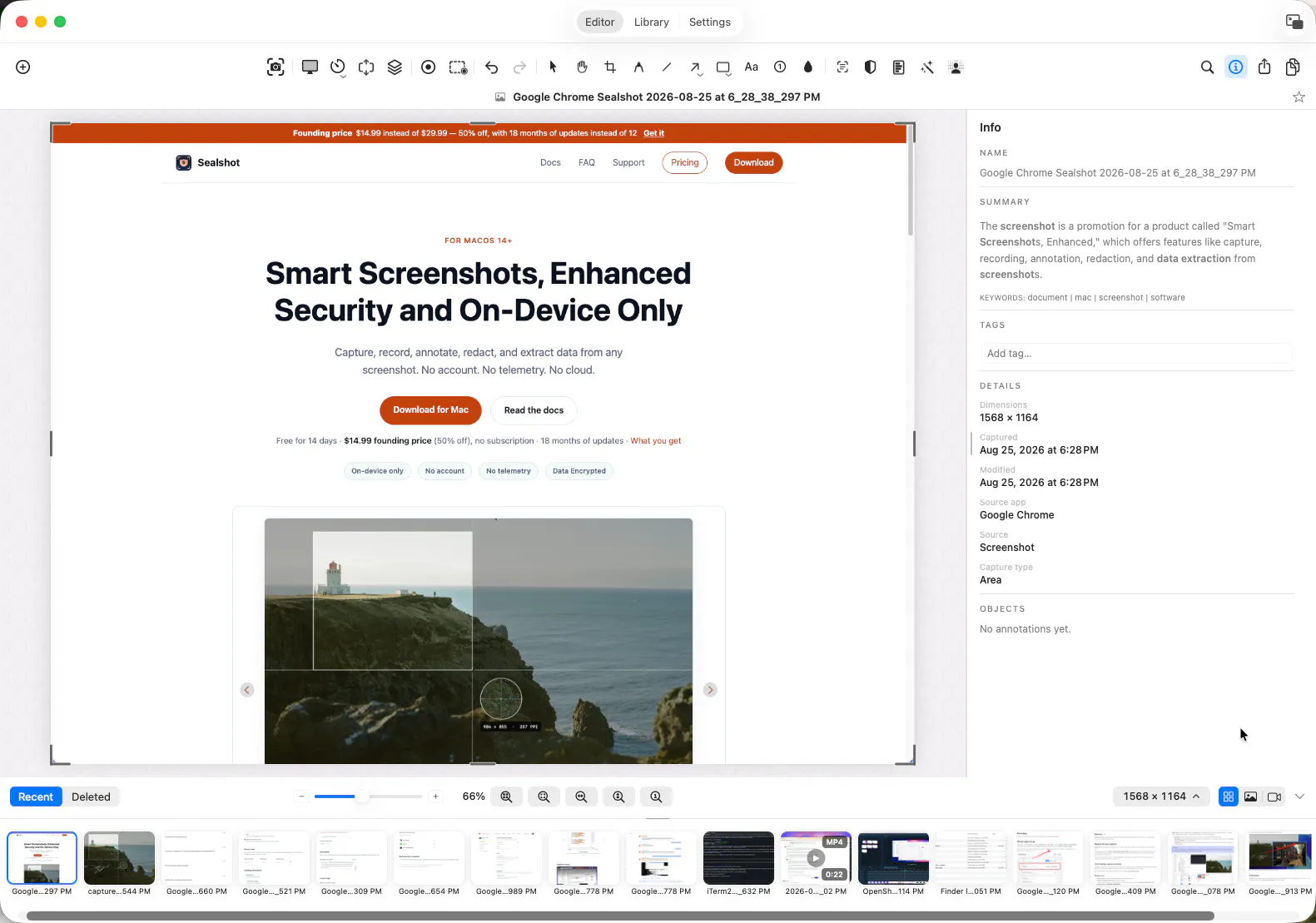Image resolution: width=1316 pixels, height=923 pixels.
Task: Open the Settings tab
Action: point(710,22)
